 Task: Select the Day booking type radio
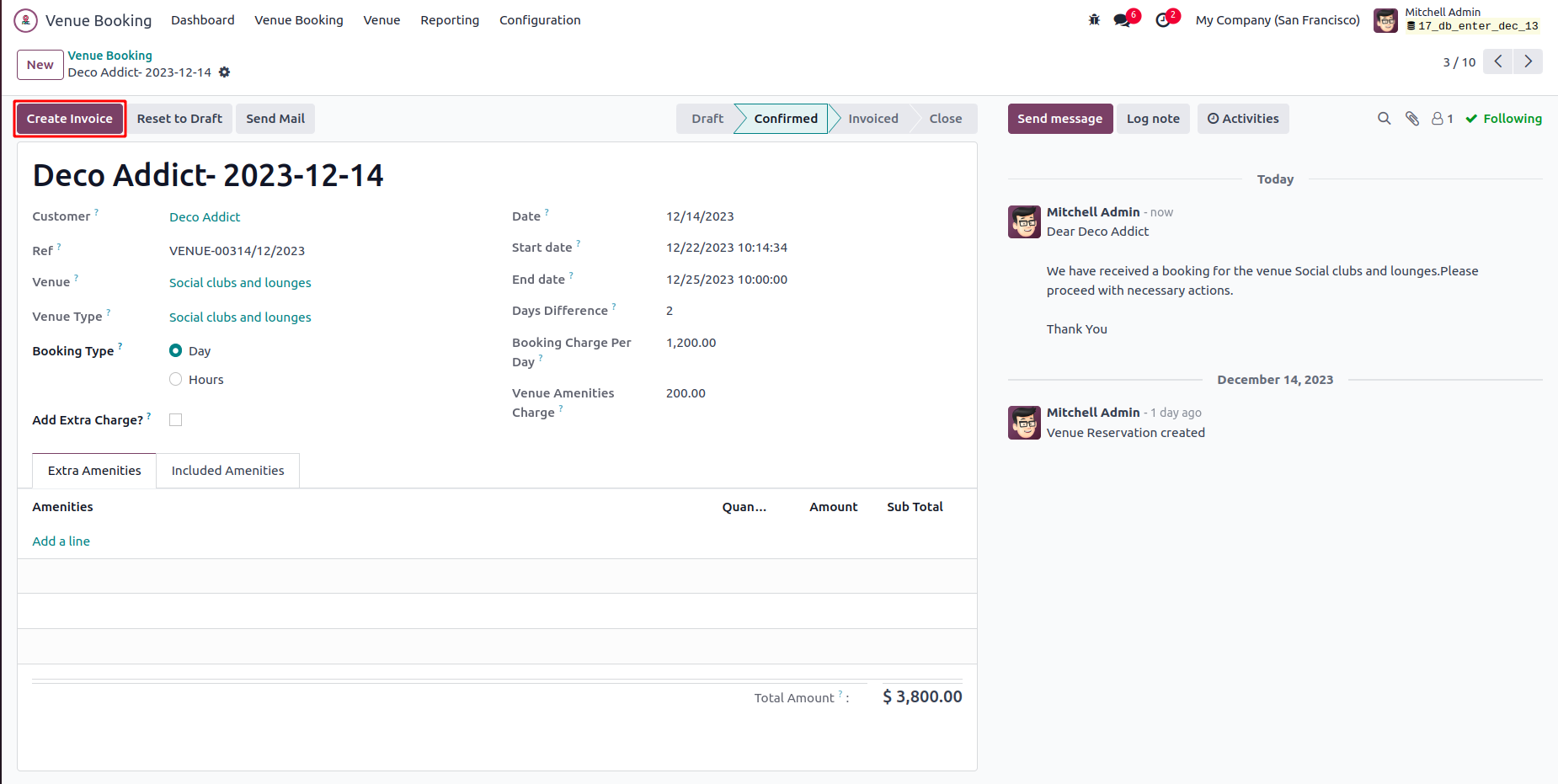(175, 350)
